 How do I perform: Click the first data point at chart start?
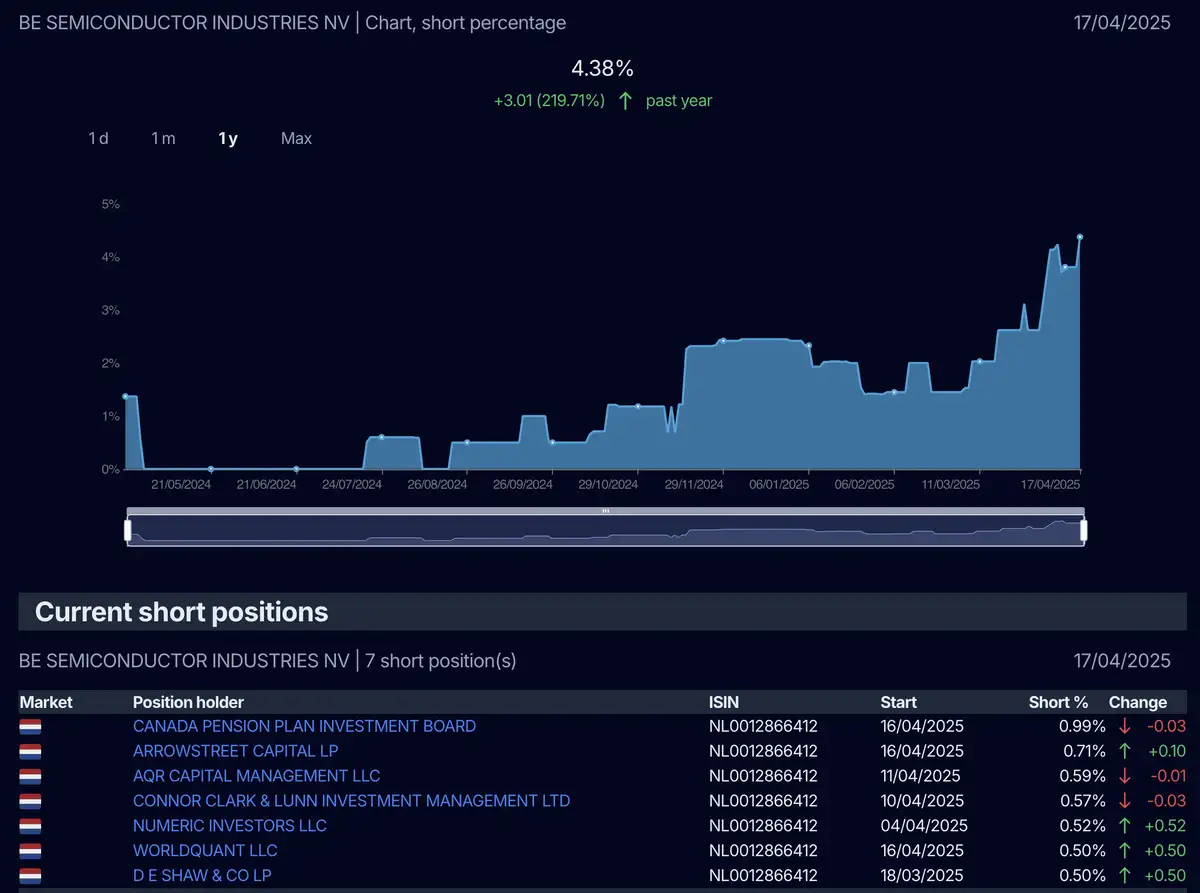click(125, 396)
